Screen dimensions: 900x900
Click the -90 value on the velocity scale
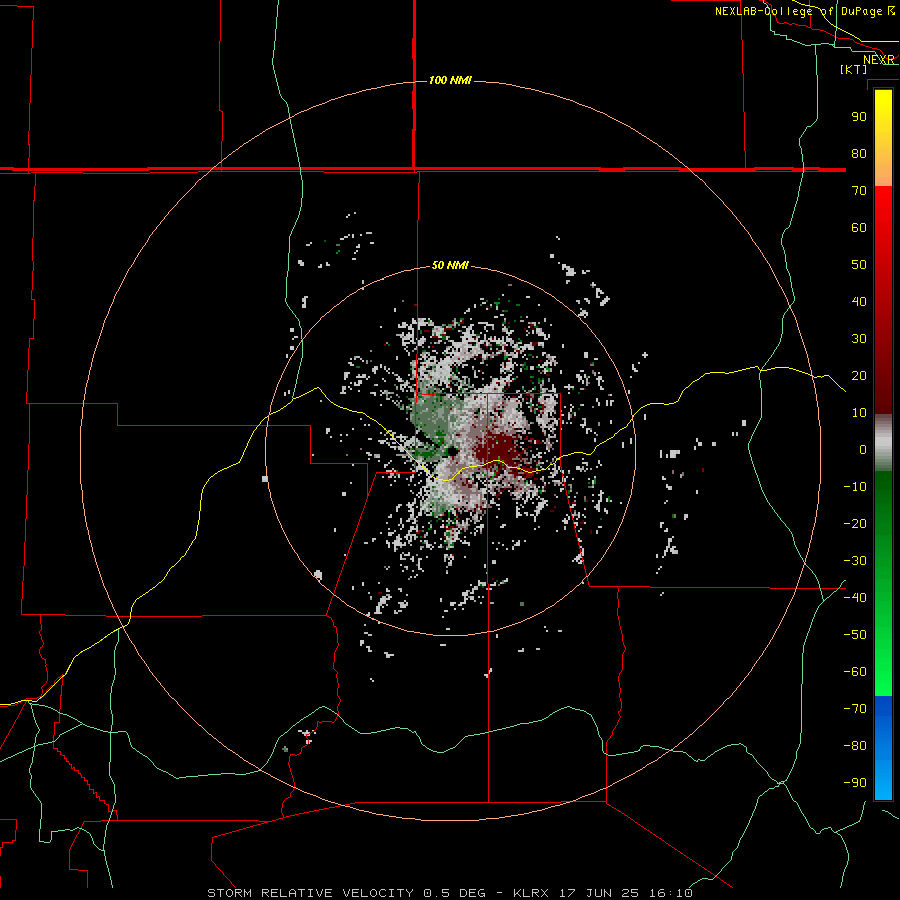coord(855,782)
